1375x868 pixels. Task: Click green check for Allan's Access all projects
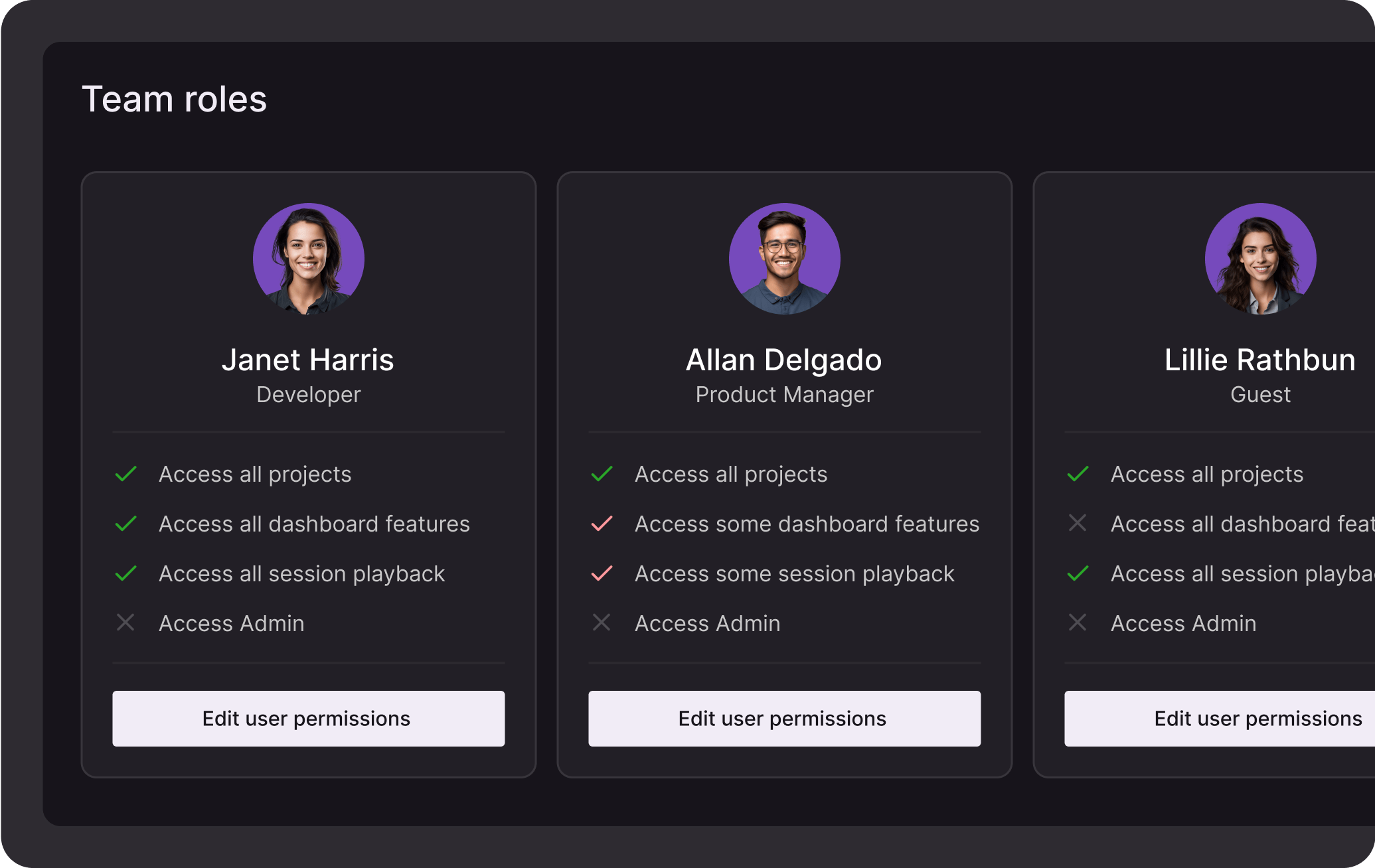602,474
